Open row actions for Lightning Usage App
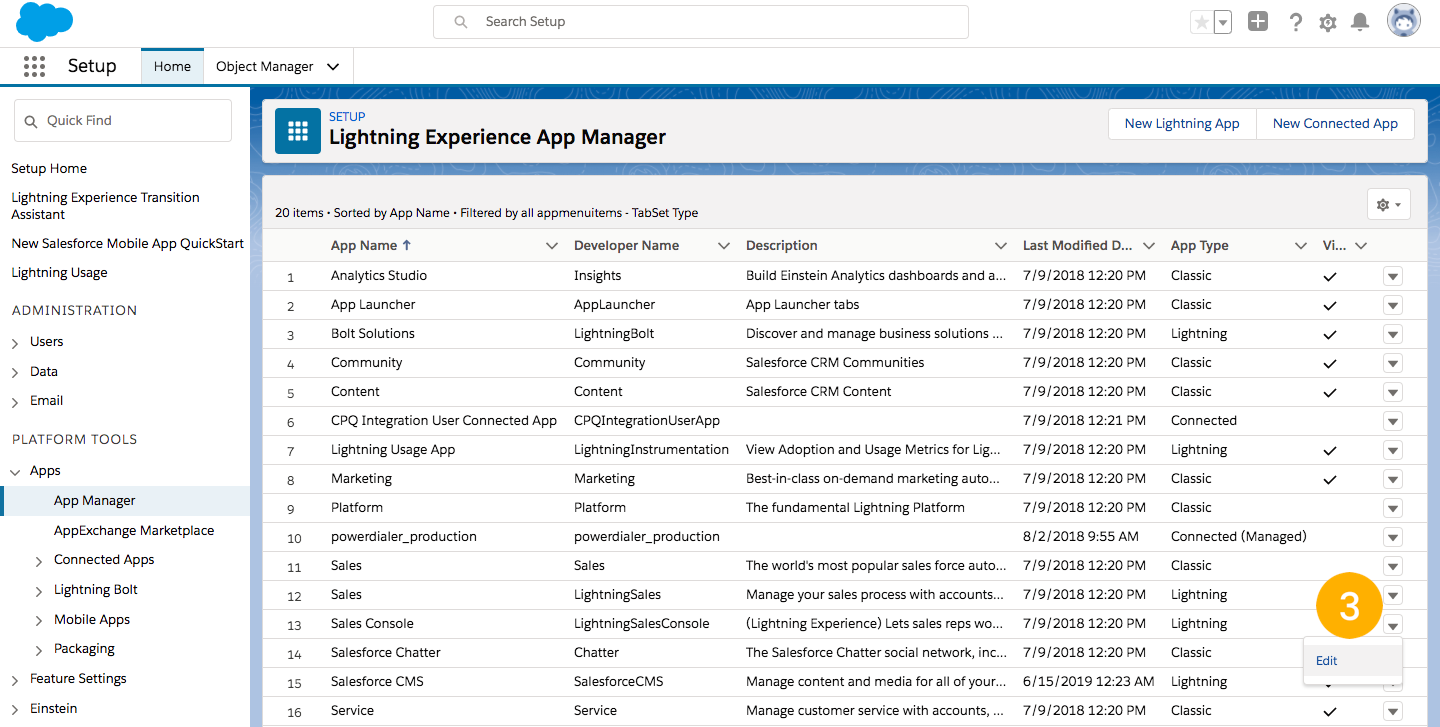1440x727 pixels. 1392,451
